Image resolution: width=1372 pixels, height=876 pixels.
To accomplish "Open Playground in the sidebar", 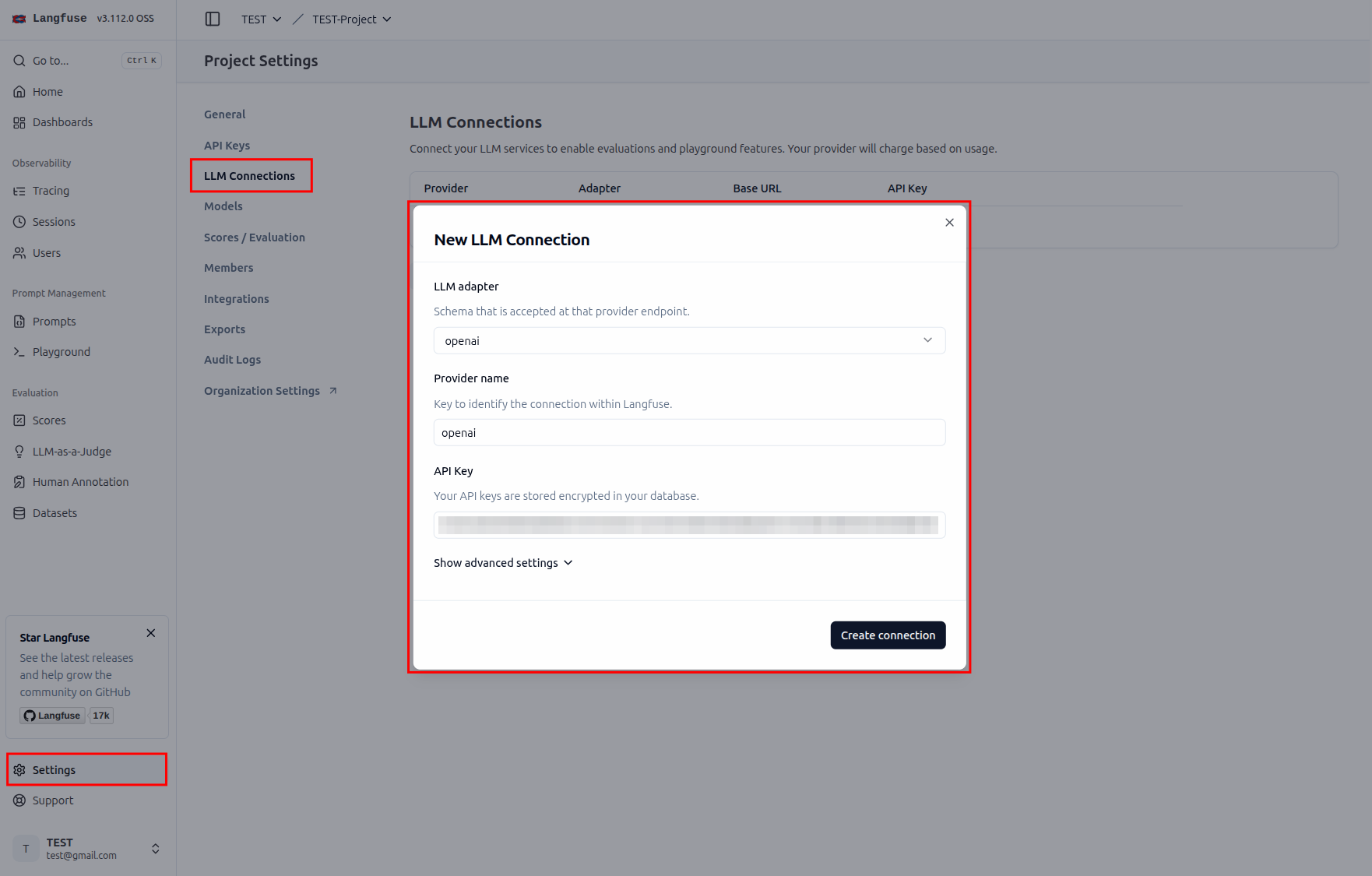I will 62,352.
